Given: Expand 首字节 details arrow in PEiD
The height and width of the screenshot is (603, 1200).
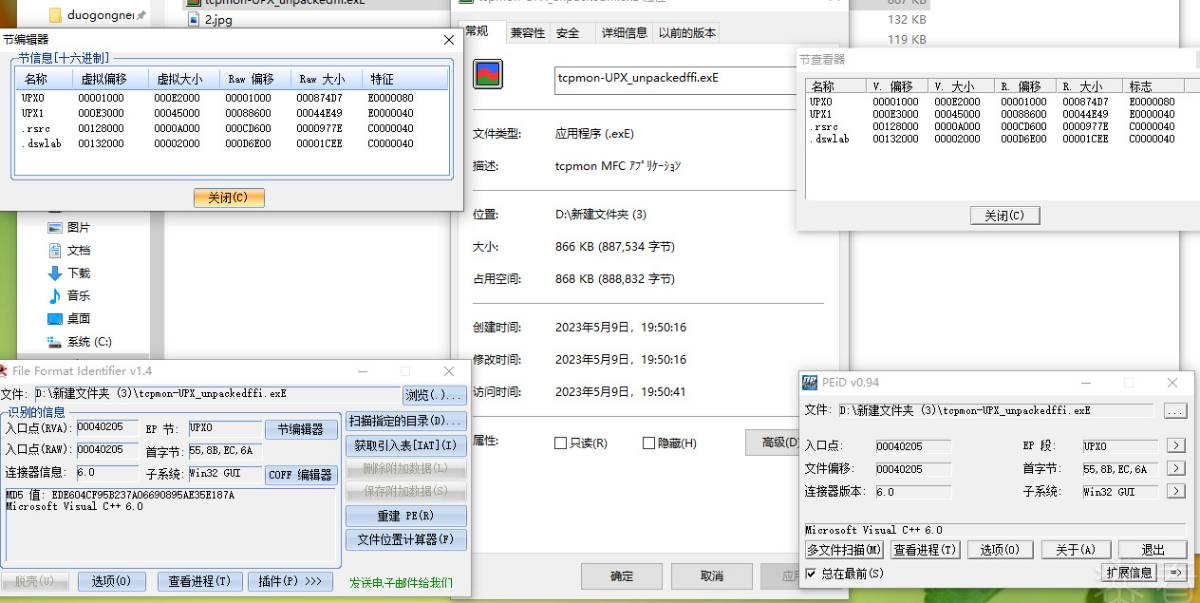Looking at the screenshot, I should pos(1176,469).
